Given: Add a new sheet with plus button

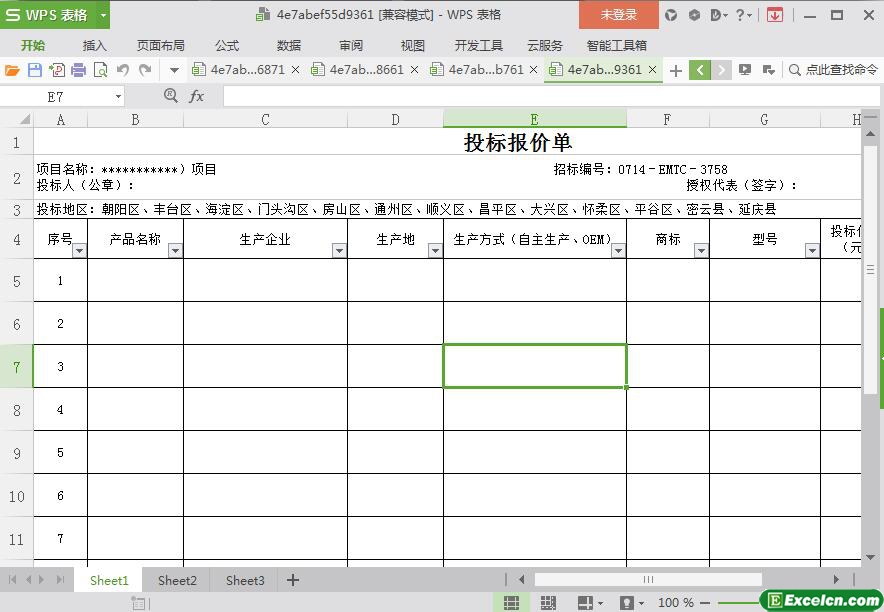Looking at the screenshot, I should click(x=293, y=580).
